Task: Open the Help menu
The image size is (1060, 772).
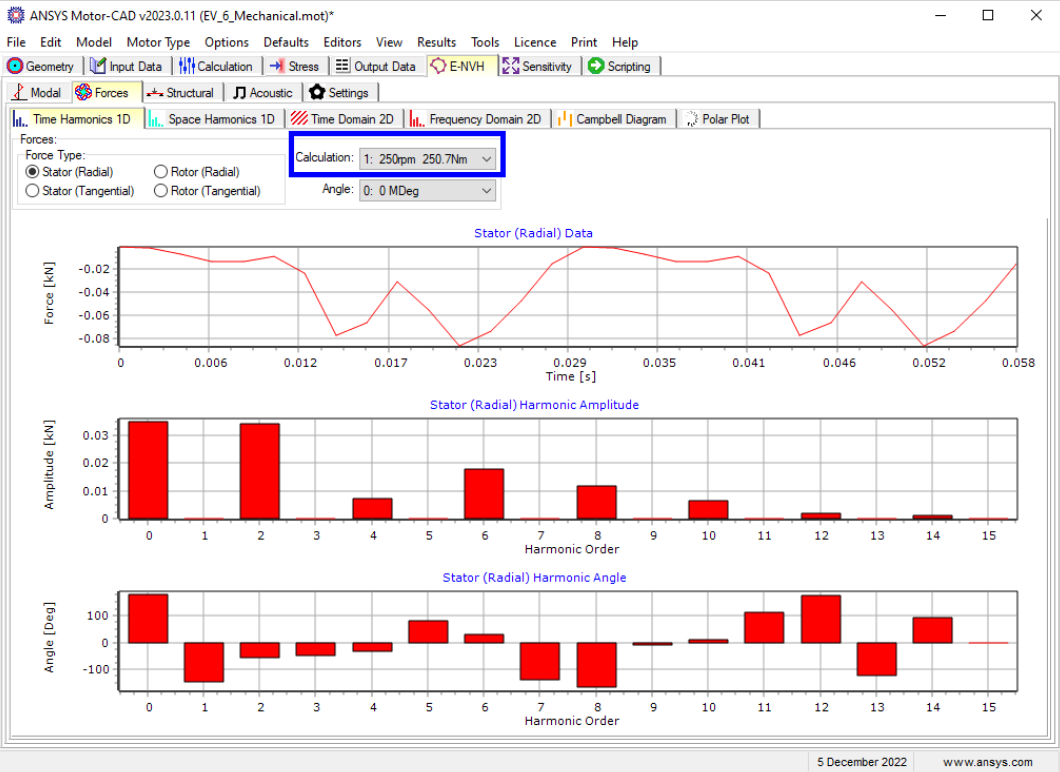Action: [625, 42]
